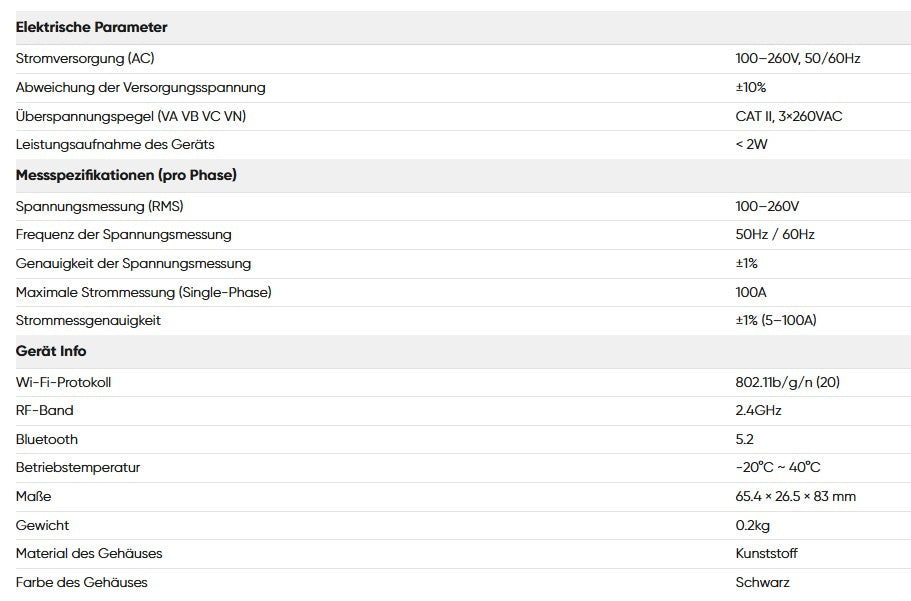Click the 'Bluetooth' row label
911x601 pixels.
[47, 440]
